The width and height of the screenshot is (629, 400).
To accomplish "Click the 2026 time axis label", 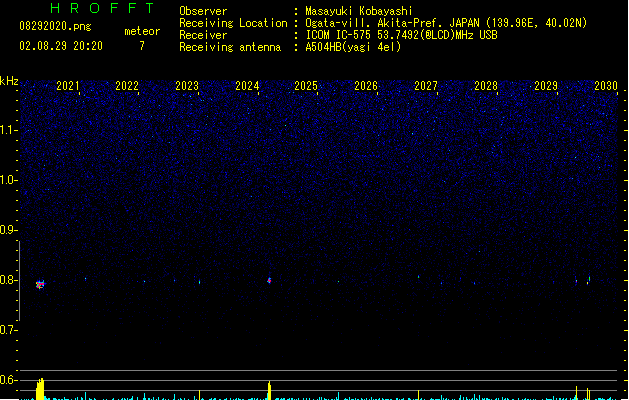I will (366, 86).
